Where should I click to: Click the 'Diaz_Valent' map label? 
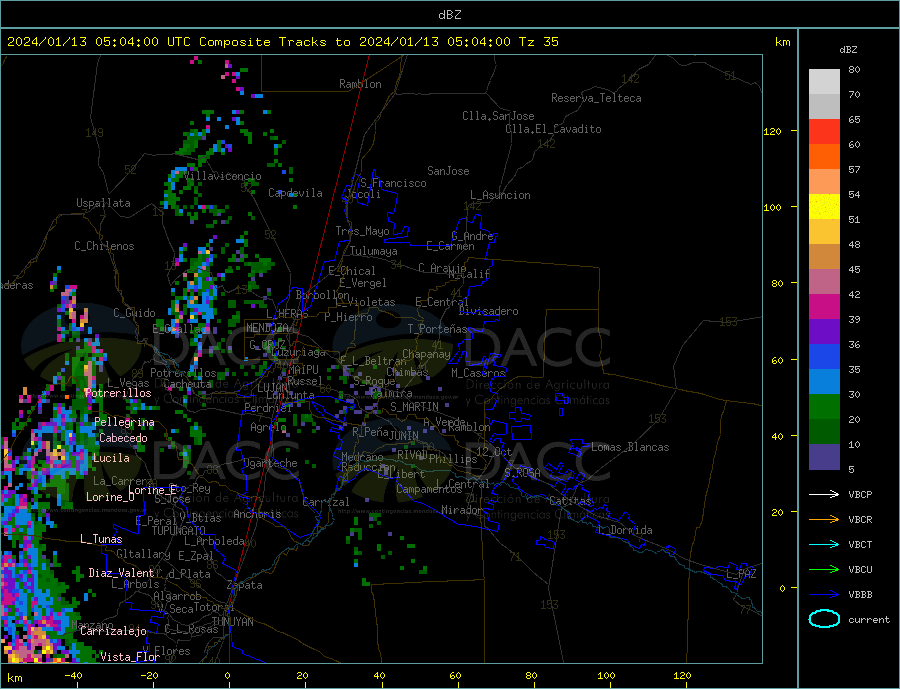click(121, 573)
